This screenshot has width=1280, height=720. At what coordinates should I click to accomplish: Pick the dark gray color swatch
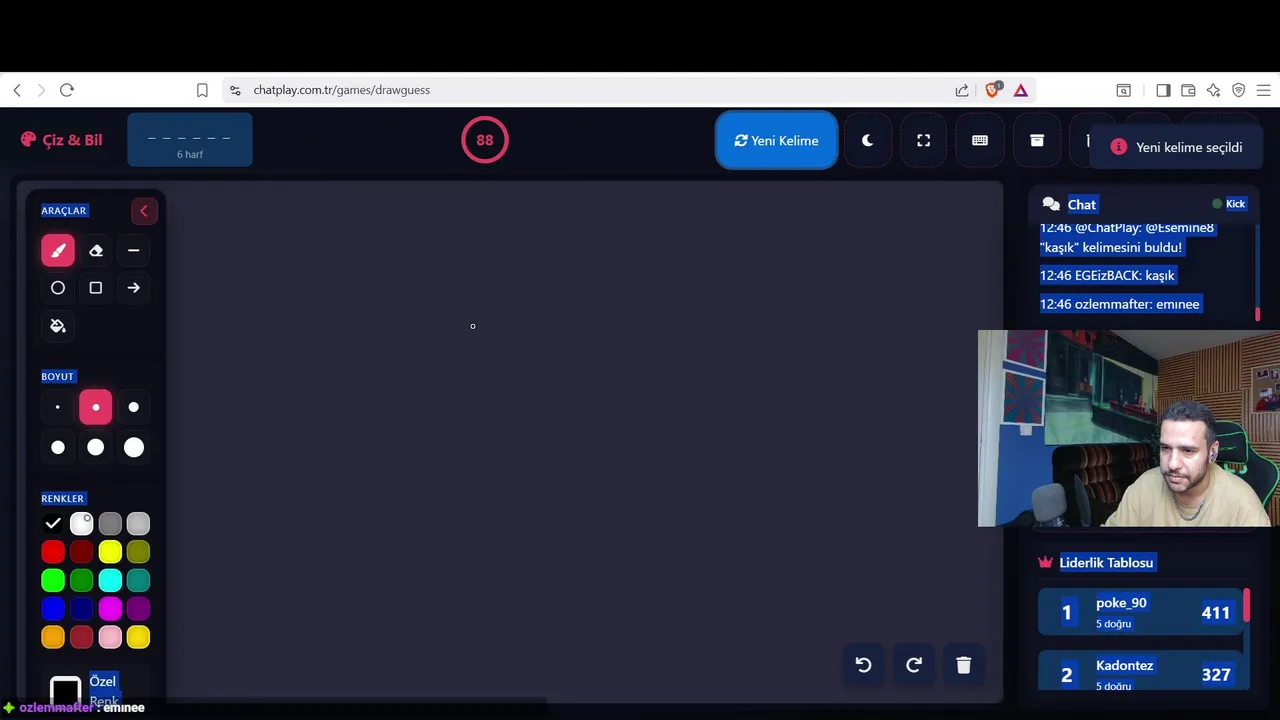point(110,523)
